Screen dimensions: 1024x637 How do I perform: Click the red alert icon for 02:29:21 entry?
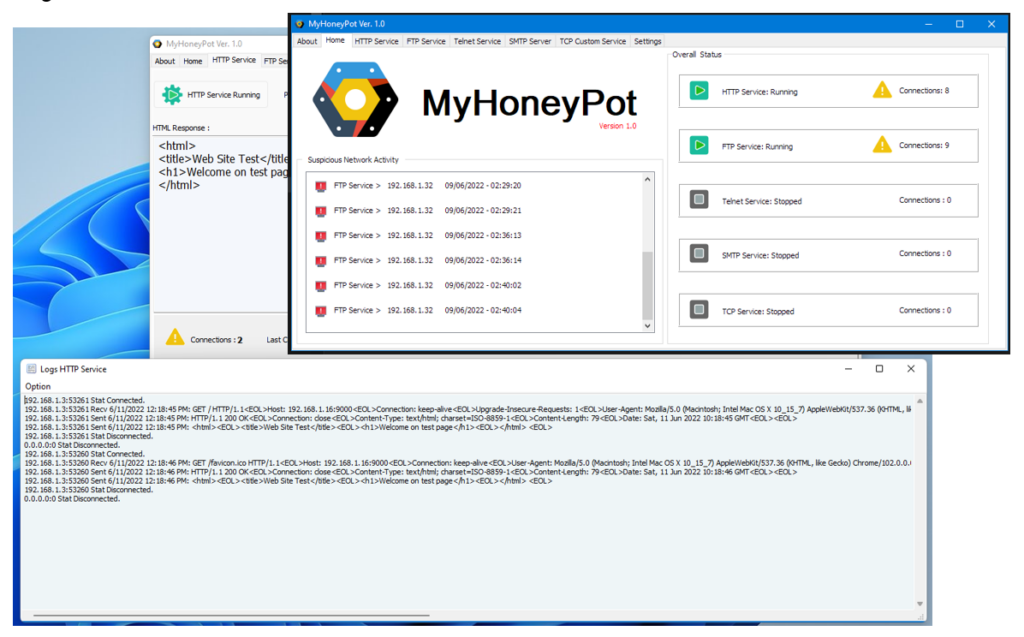click(x=321, y=211)
